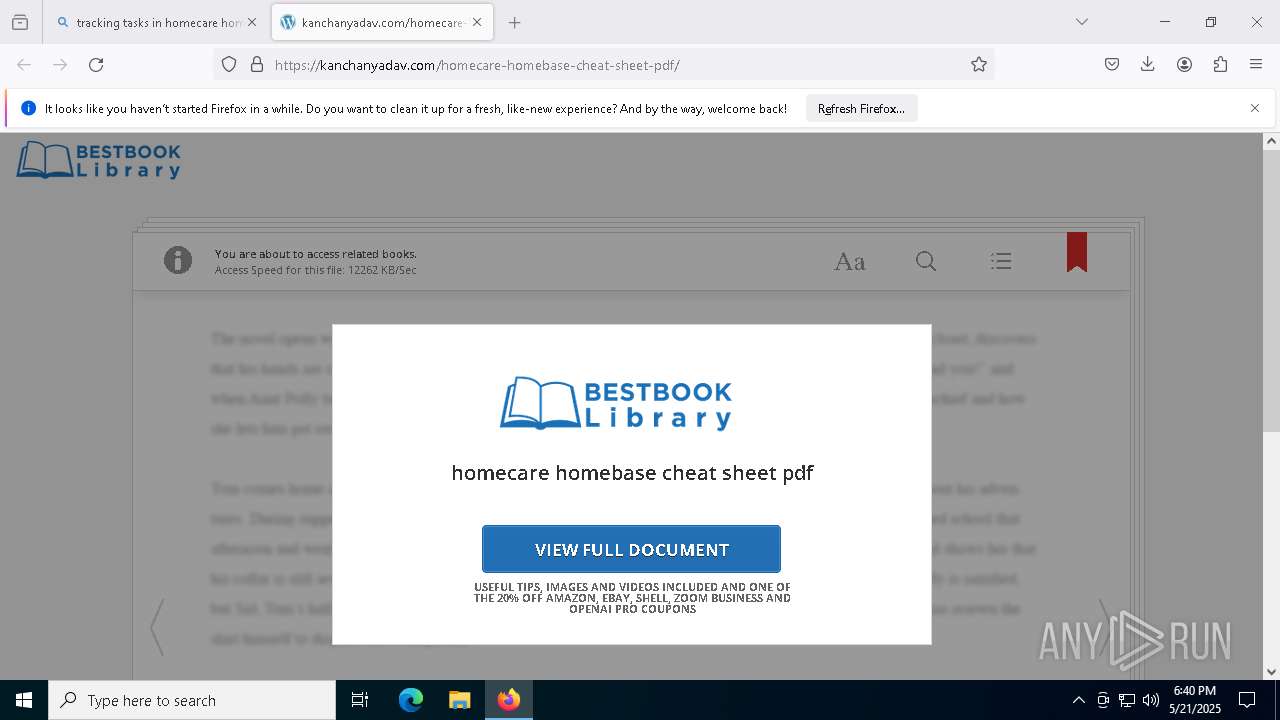Go back to previous page

pos(24,65)
